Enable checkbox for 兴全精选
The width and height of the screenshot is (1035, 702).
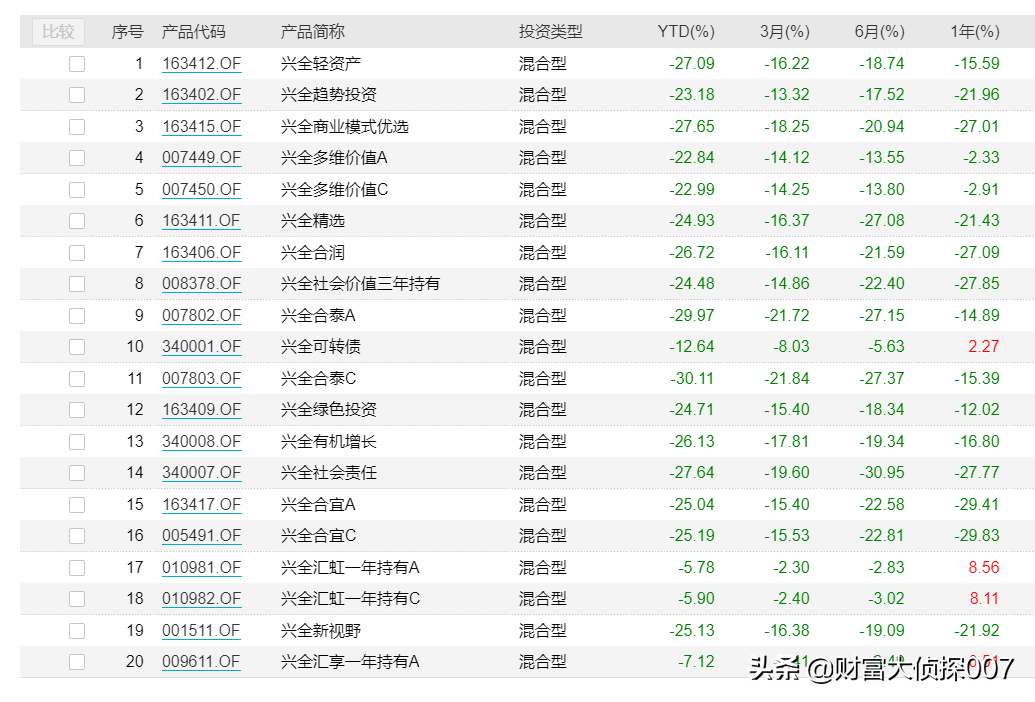77,221
